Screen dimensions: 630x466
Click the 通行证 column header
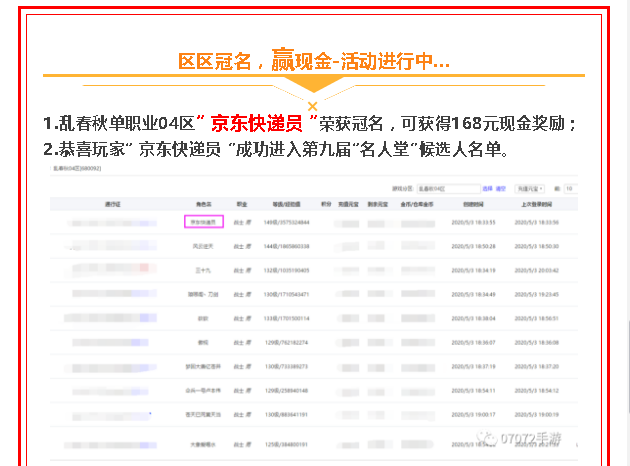(x=112, y=204)
